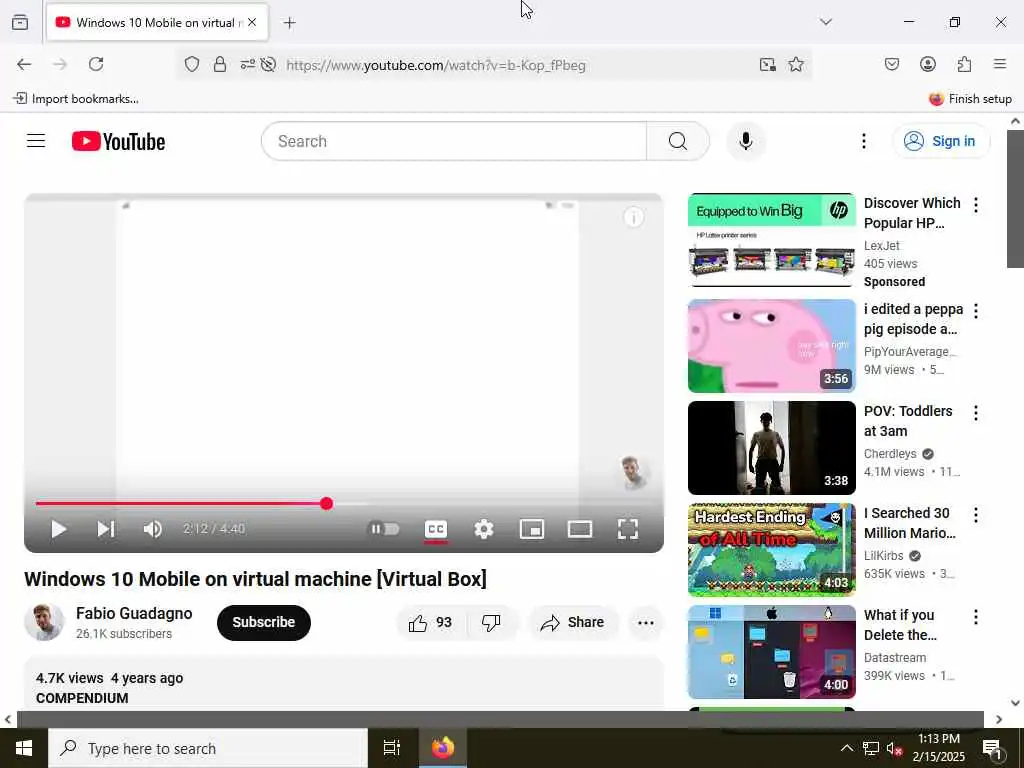Open the What if you Delete video
The image size is (1024, 768).
click(771, 652)
